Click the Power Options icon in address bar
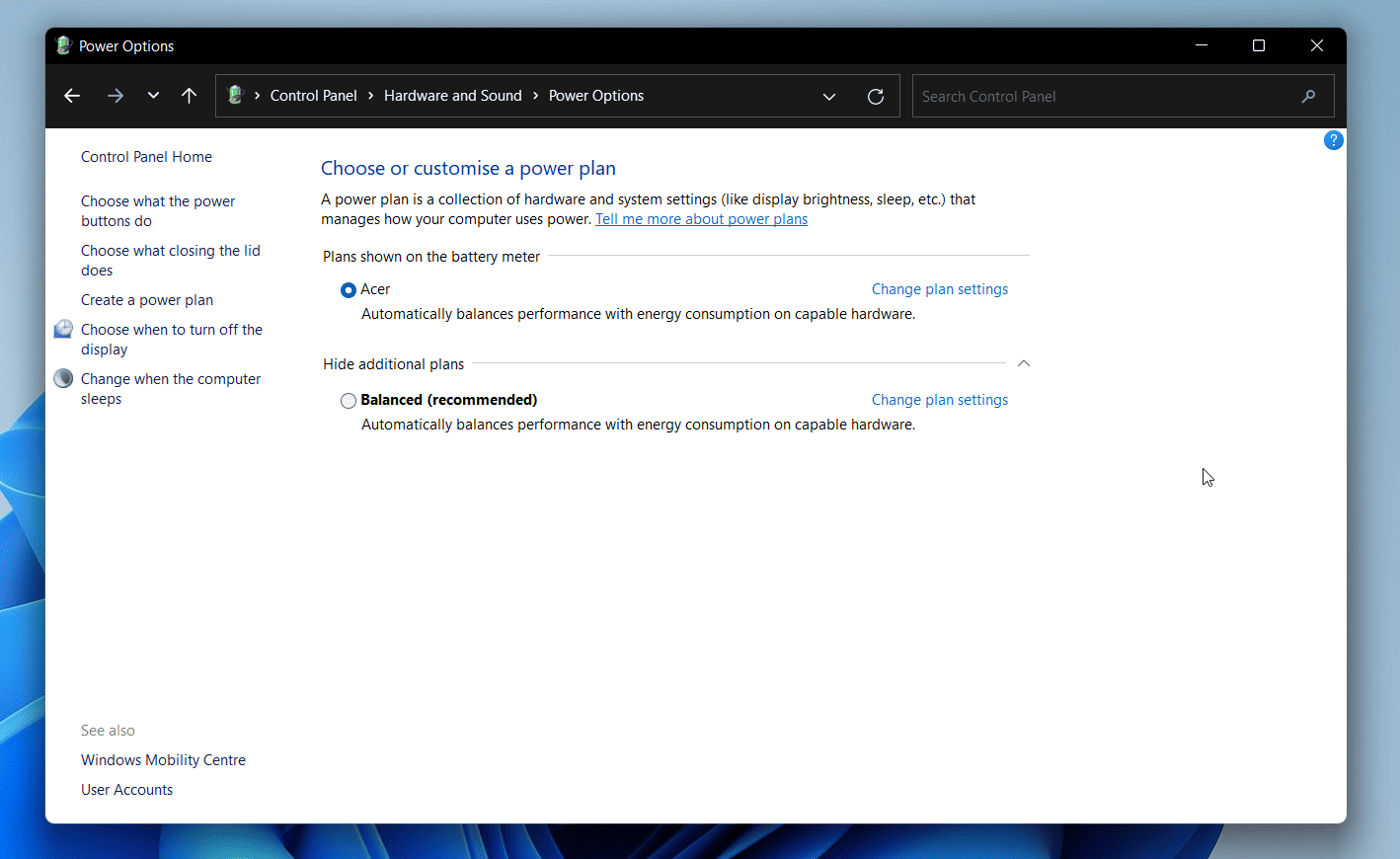 tap(236, 95)
